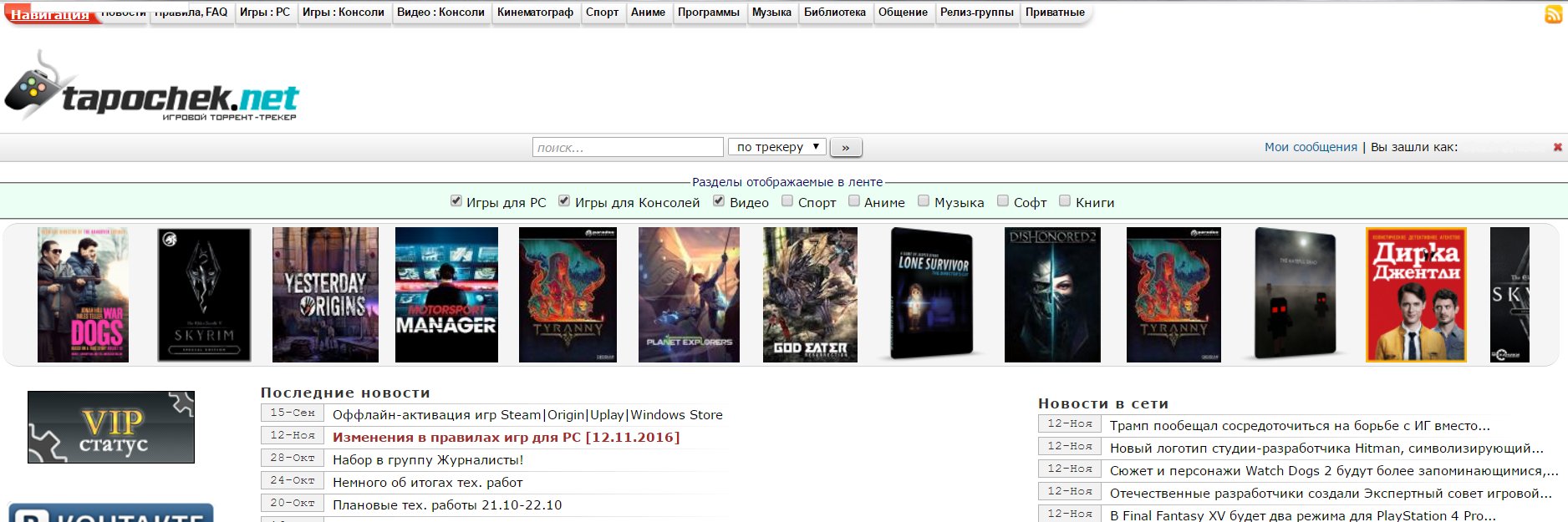1568x522 pixels.
Task: Open Мои сообщения link
Action: point(1311,147)
